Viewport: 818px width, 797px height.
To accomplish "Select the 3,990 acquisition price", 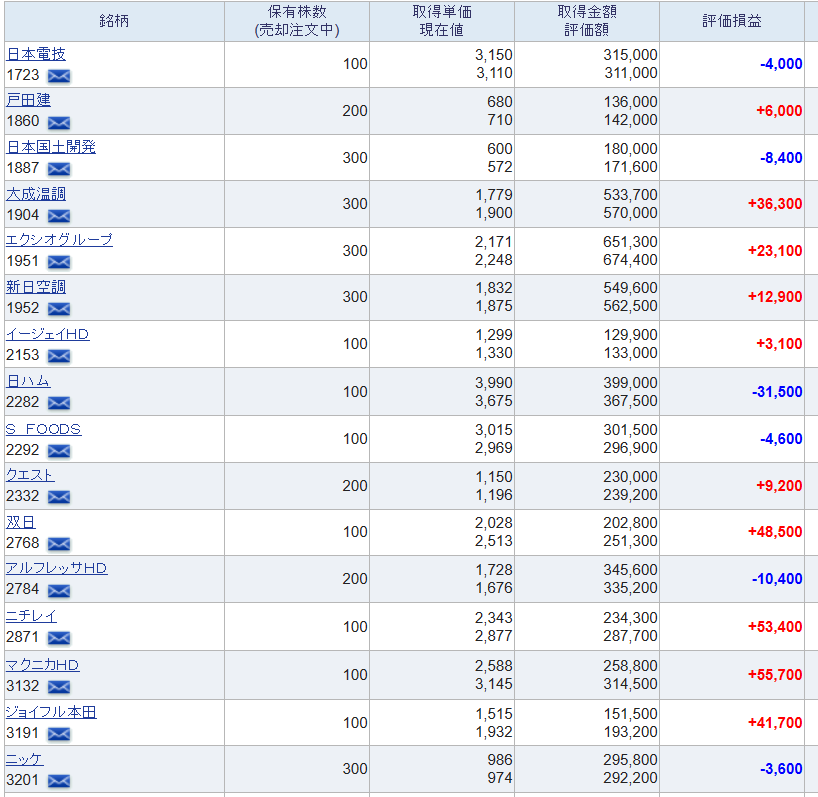I will (494, 383).
